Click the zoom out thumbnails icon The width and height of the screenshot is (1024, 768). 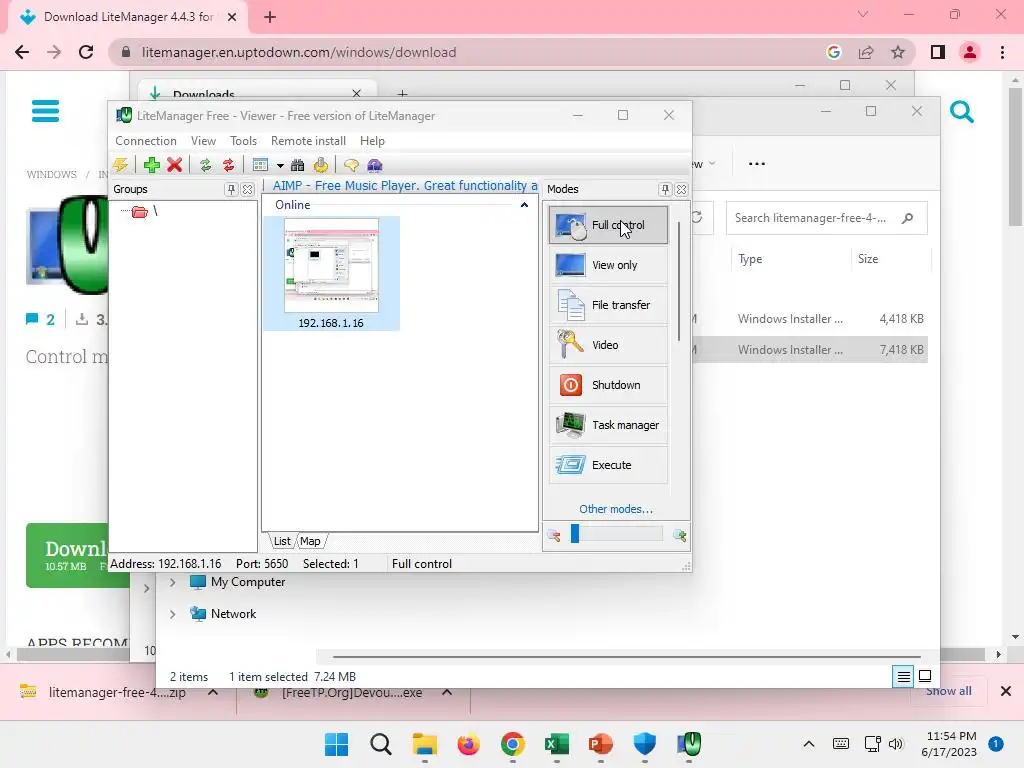(x=554, y=536)
